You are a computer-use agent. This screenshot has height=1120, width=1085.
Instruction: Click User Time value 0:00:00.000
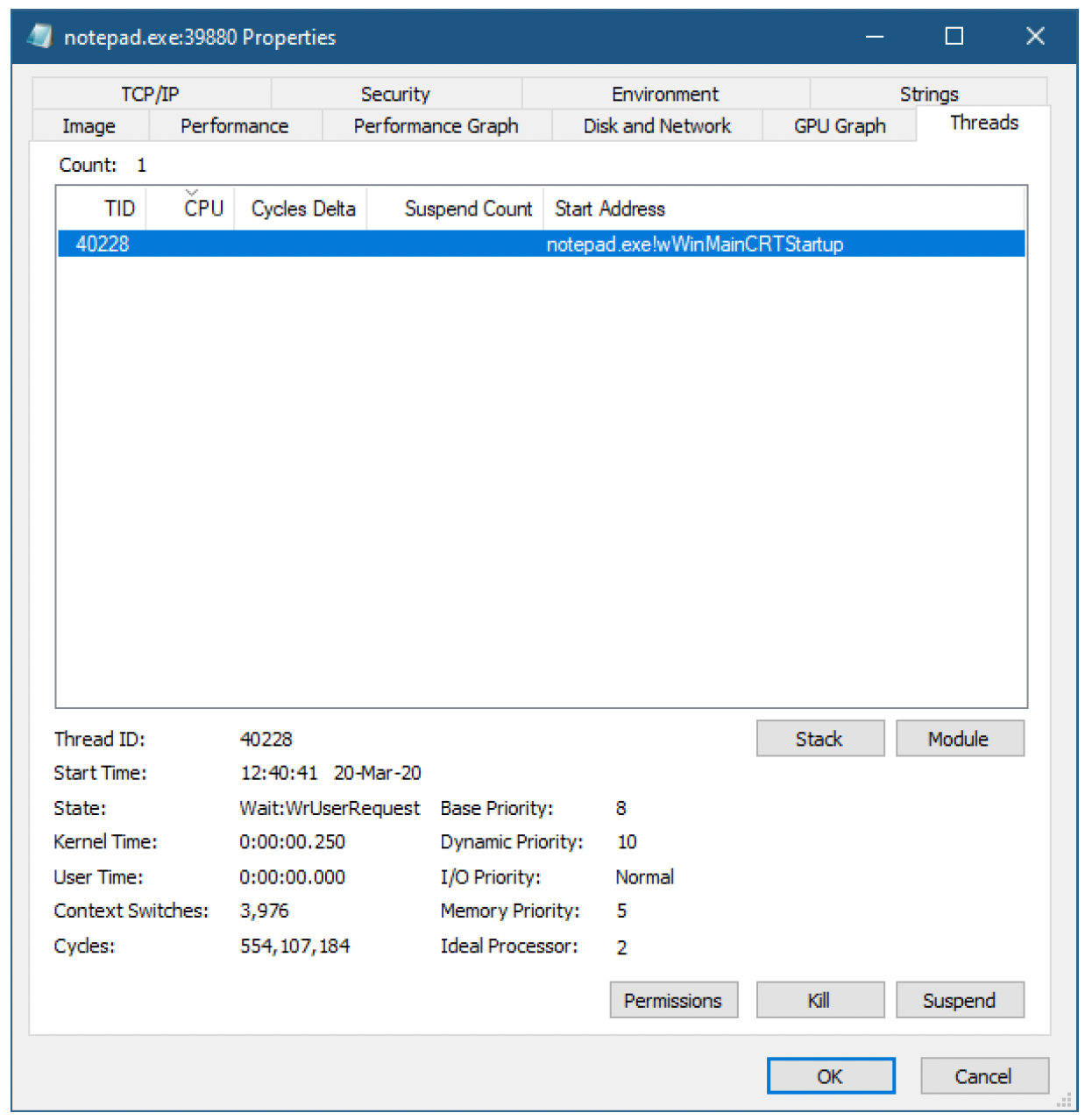coord(293,877)
